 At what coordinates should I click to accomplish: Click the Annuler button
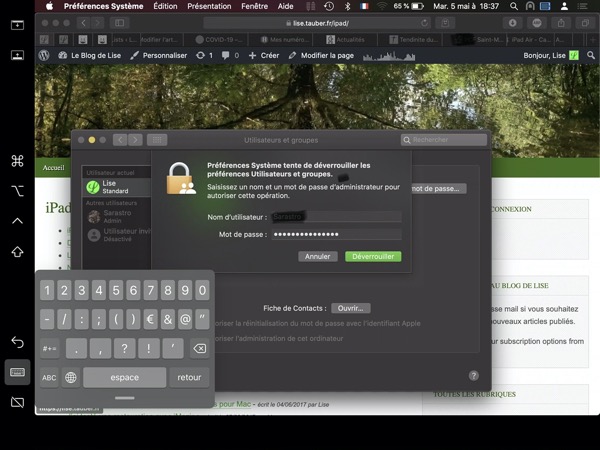(x=317, y=256)
